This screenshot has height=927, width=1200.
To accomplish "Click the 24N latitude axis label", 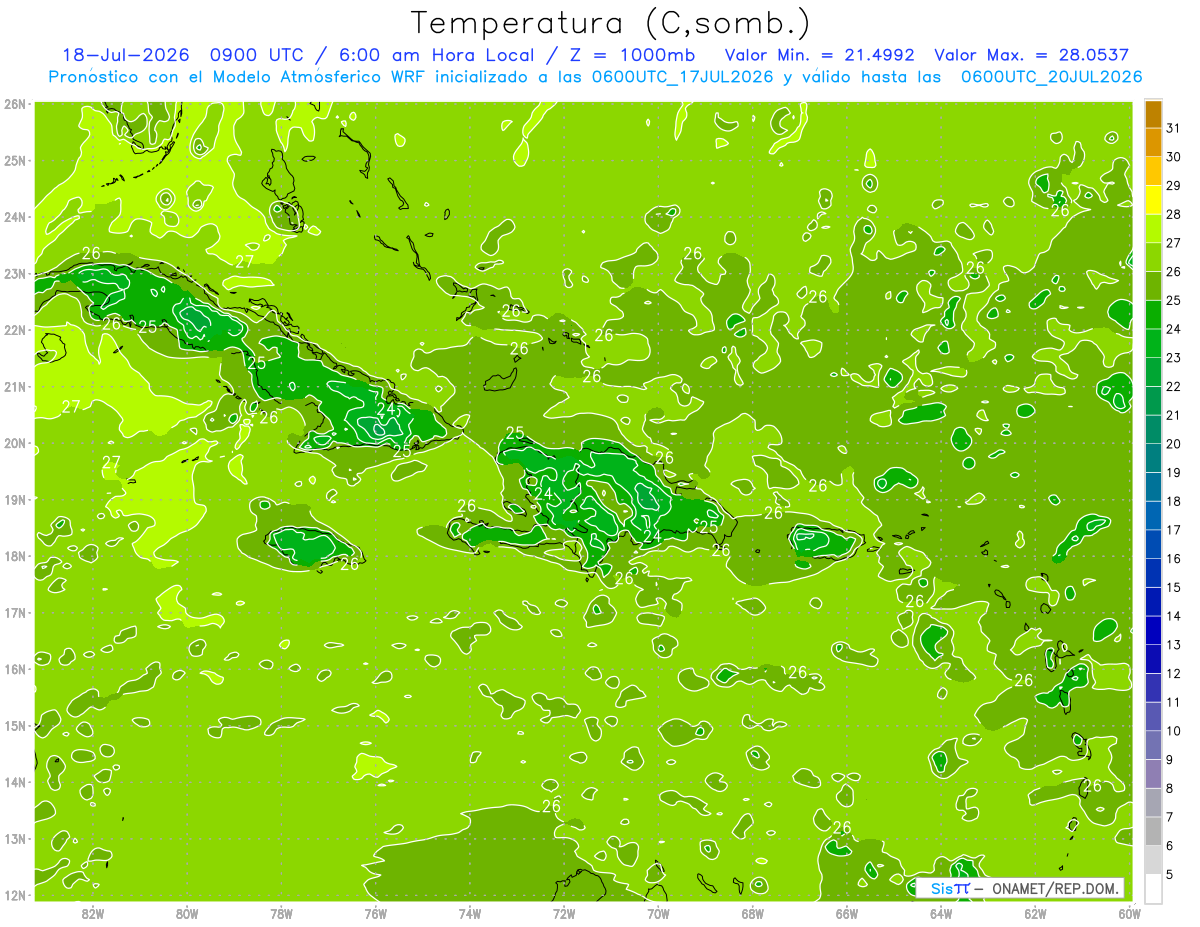I will (x=15, y=217).
